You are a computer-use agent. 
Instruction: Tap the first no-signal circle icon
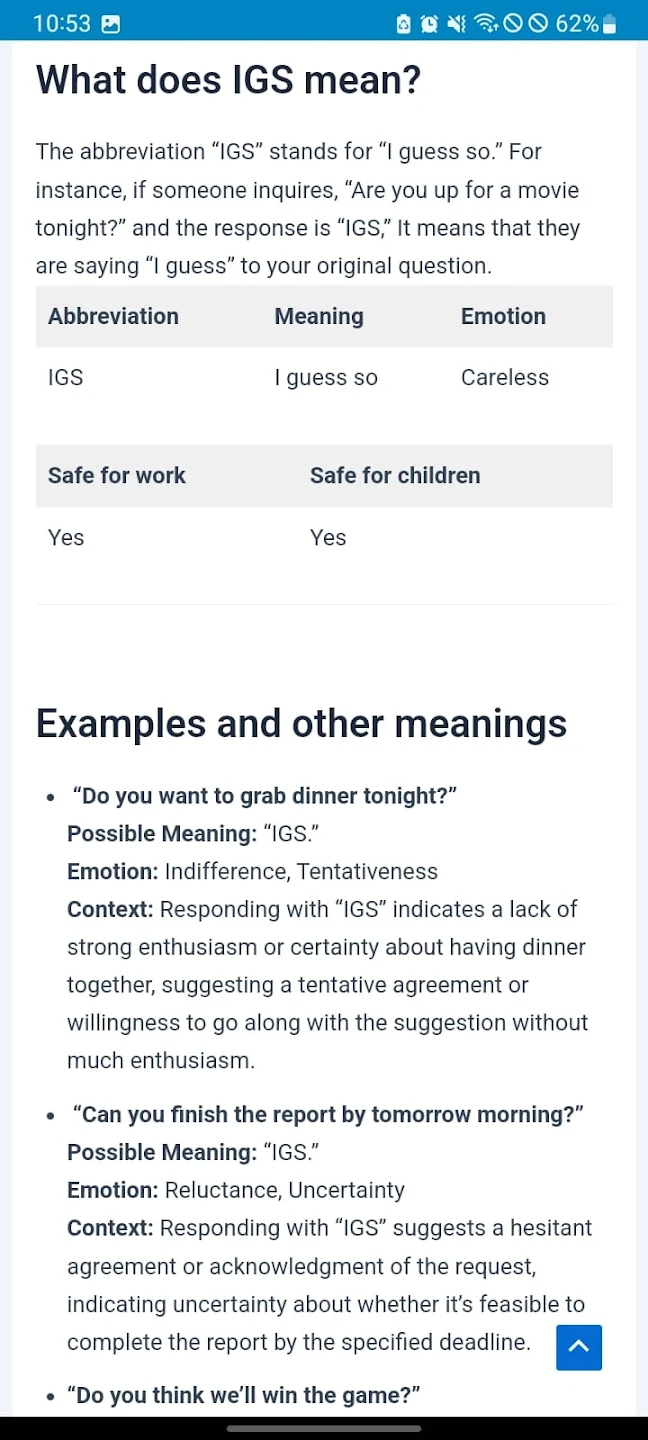(x=513, y=24)
